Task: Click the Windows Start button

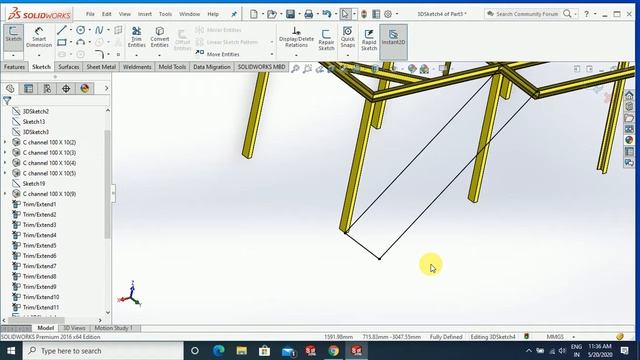Action: coord(11,351)
